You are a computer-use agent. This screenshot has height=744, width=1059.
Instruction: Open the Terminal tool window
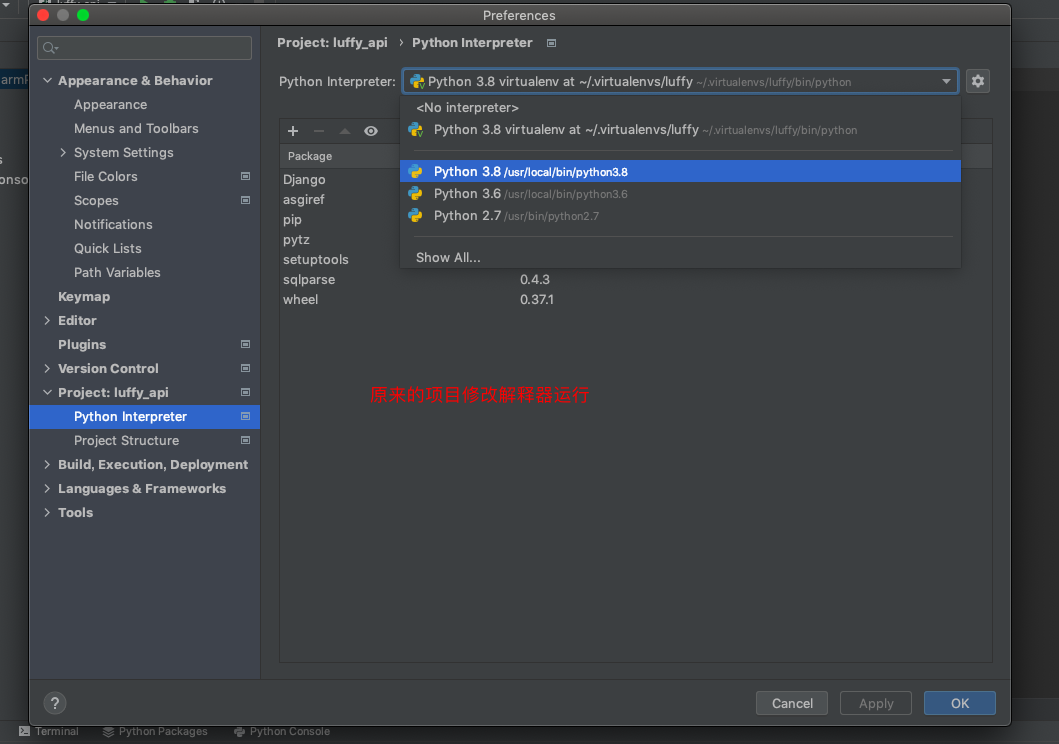(49, 731)
